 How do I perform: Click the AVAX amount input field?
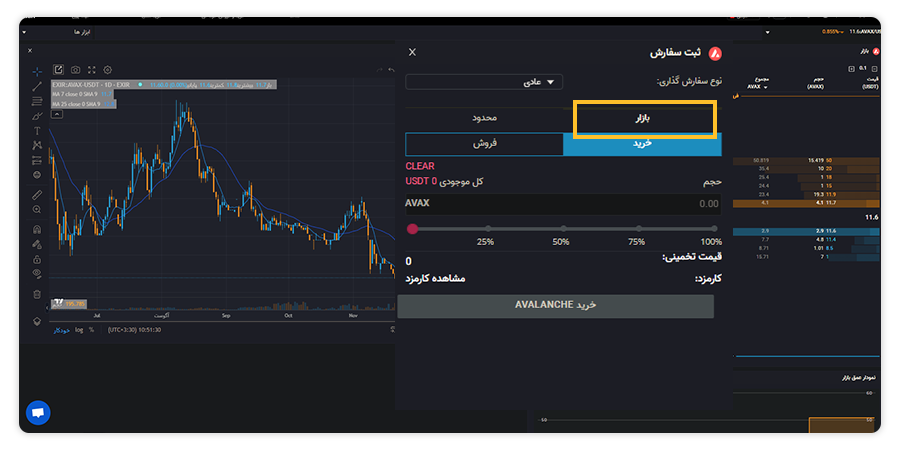(x=563, y=204)
